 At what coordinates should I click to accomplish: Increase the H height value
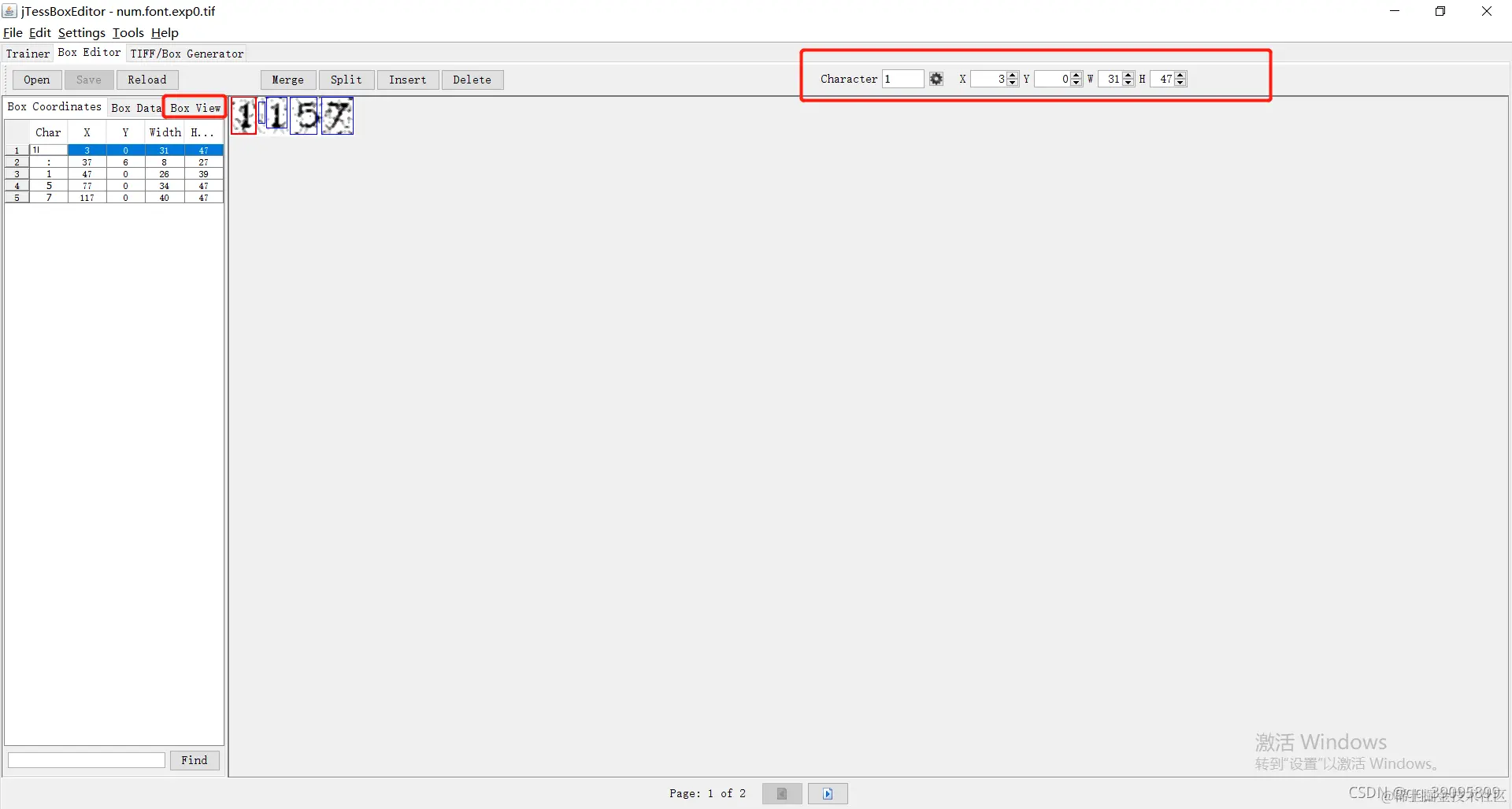[x=1180, y=75]
